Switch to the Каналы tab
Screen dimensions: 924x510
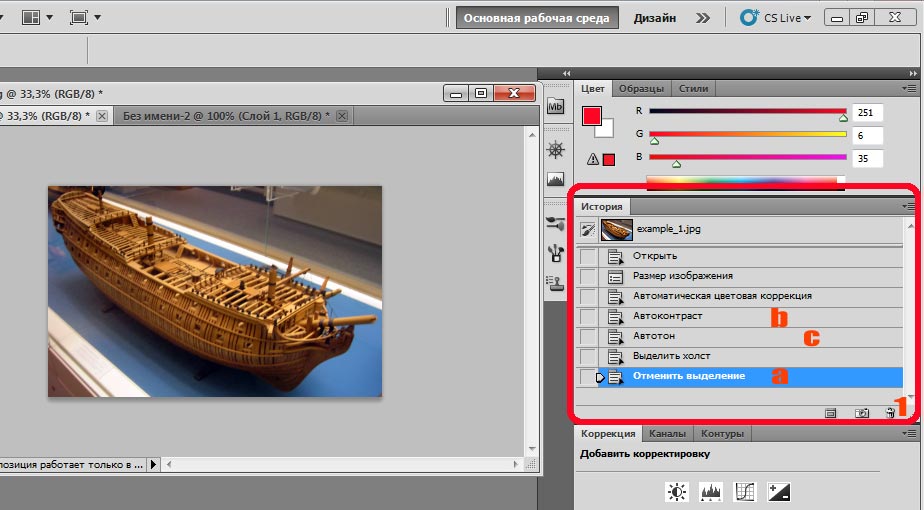pos(667,434)
